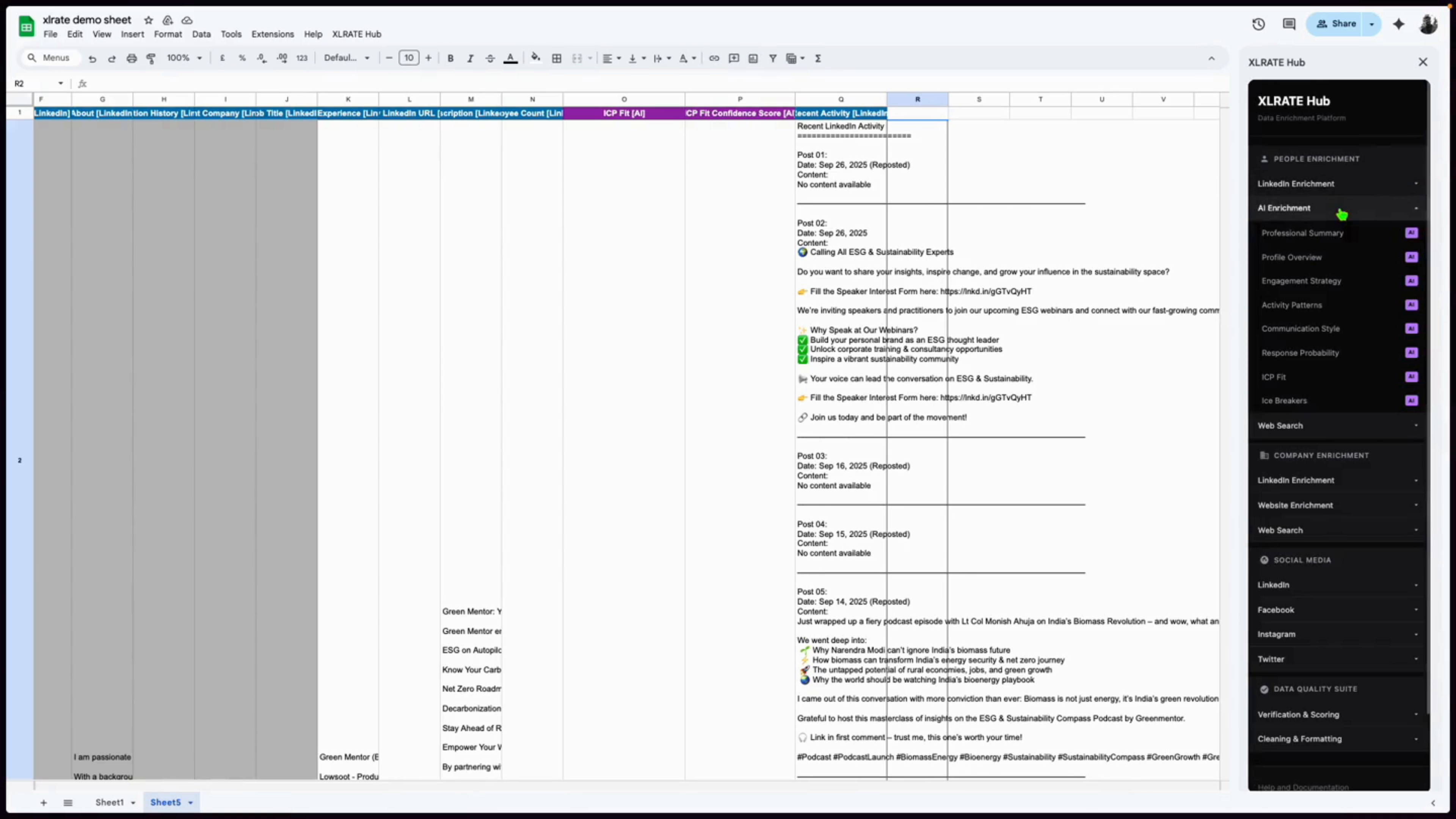Select the Format as currency icon
Viewport: 1456px width, 819px height.
[222, 58]
